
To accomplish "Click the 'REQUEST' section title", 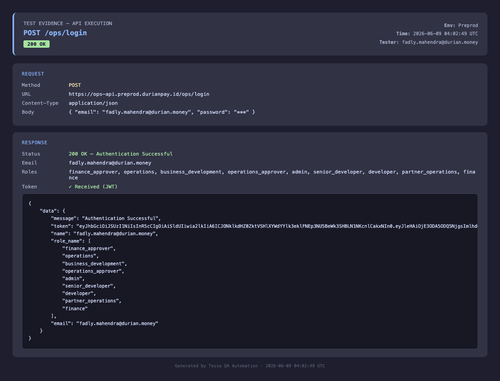I will coord(33,74).
